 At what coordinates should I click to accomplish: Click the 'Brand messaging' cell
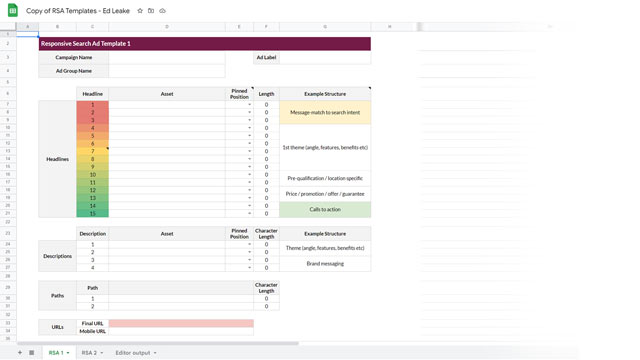point(325,264)
